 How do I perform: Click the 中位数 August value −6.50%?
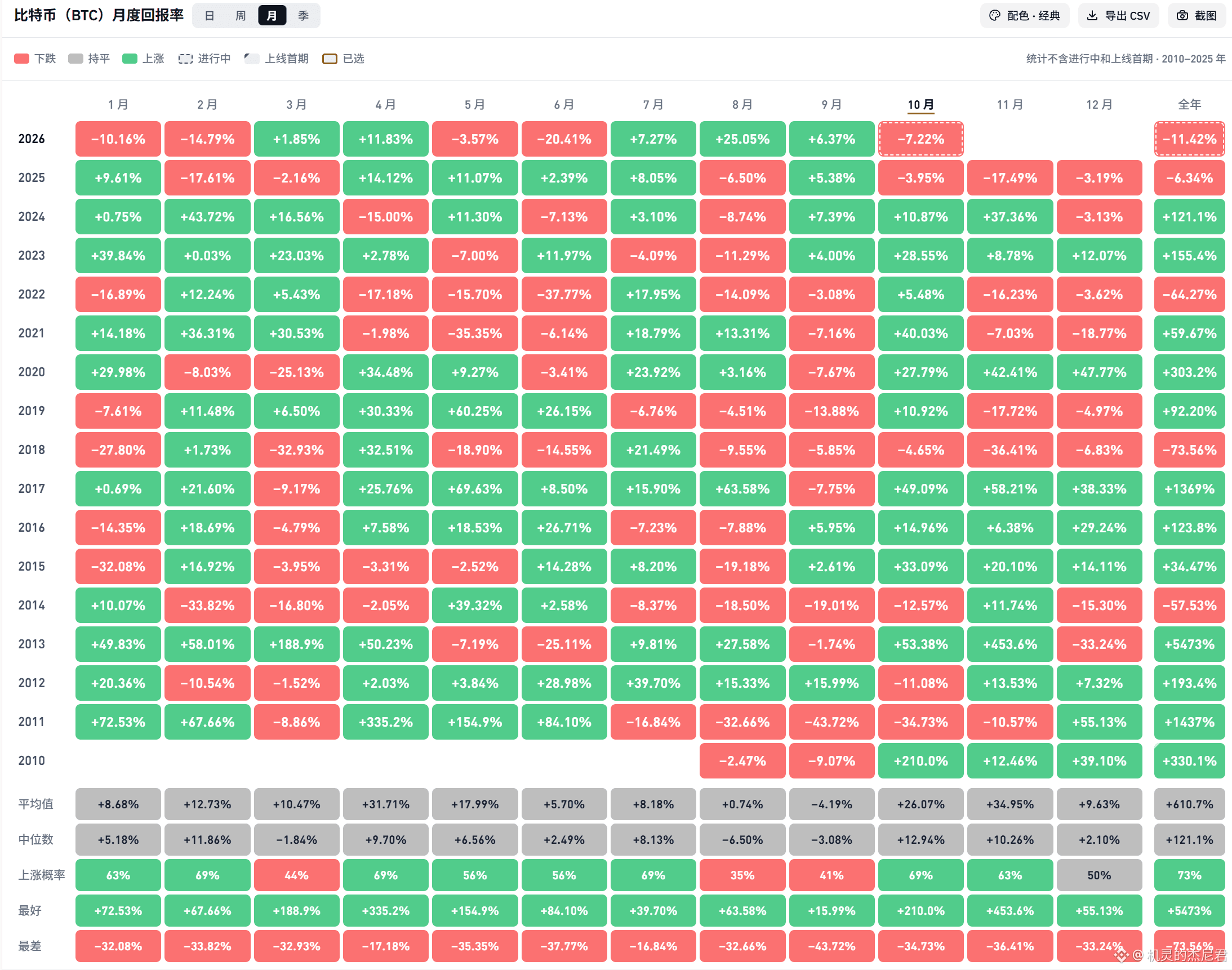click(x=742, y=840)
